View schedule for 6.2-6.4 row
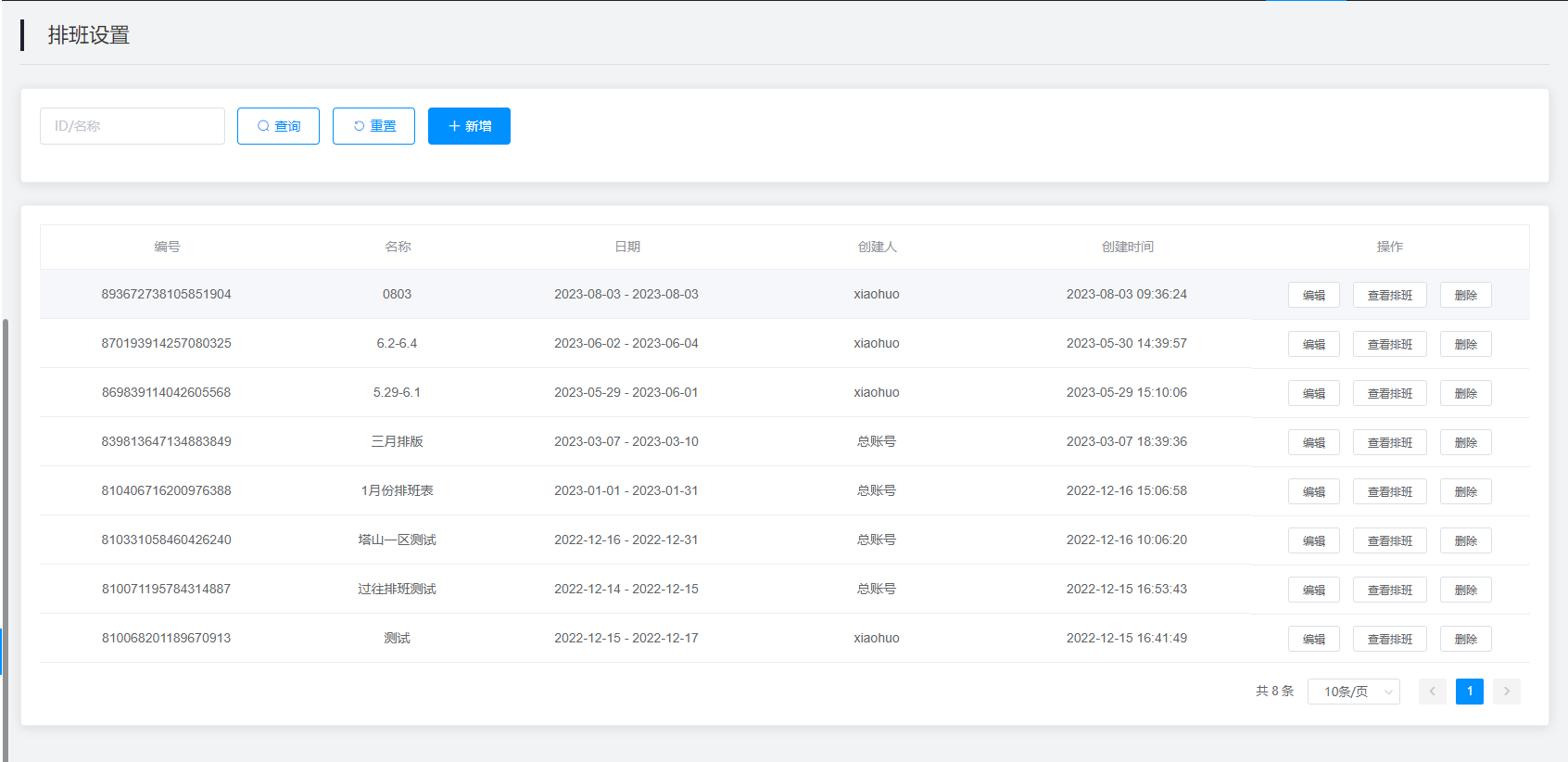Image resolution: width=1568 pixels, height=762 pixels. click(1389, 344)
